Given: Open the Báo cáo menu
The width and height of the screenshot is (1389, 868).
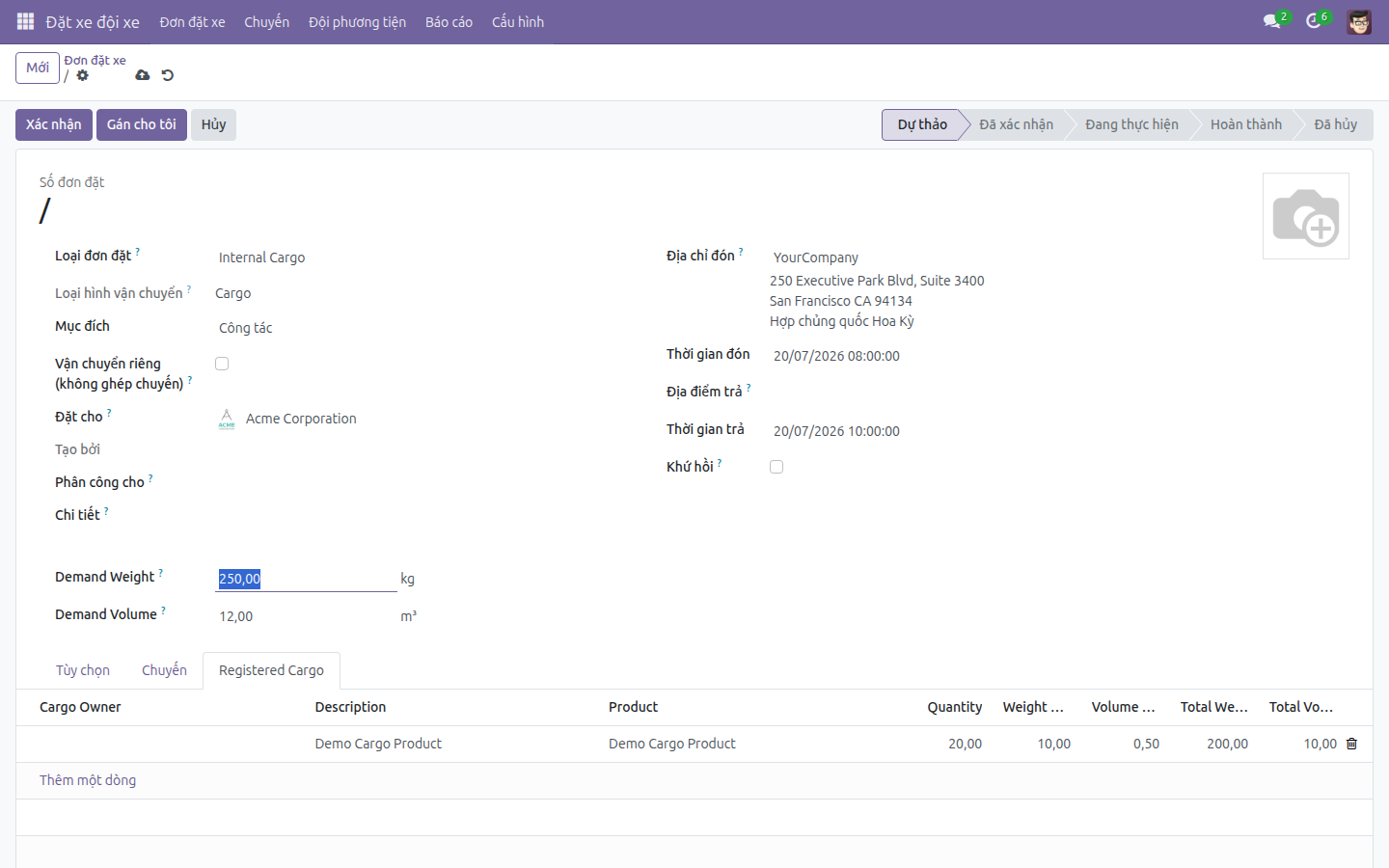Looking at the screenshot, I should point(449,21).
